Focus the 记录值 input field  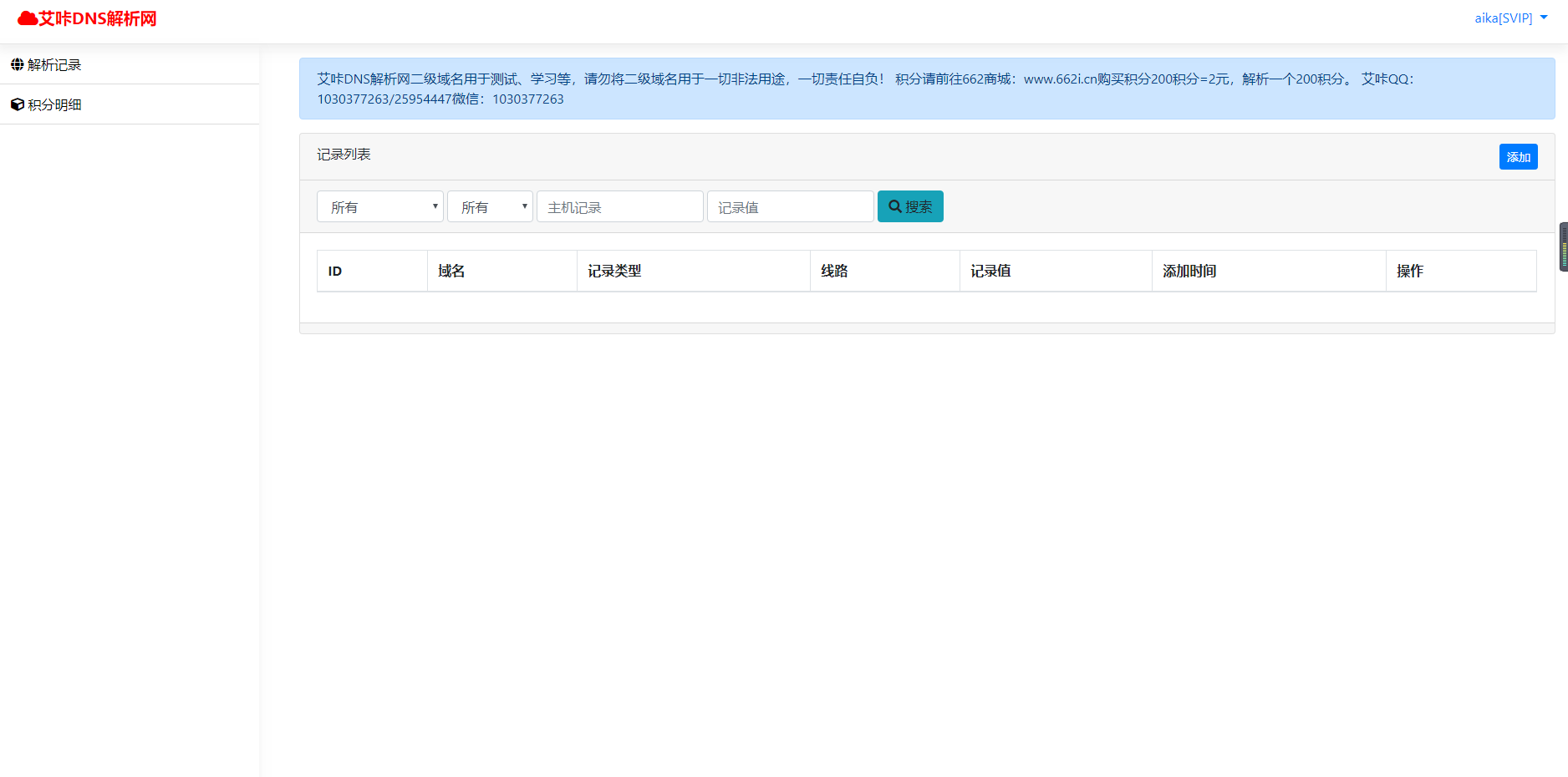pyautogui.click(x=789, y=206)
